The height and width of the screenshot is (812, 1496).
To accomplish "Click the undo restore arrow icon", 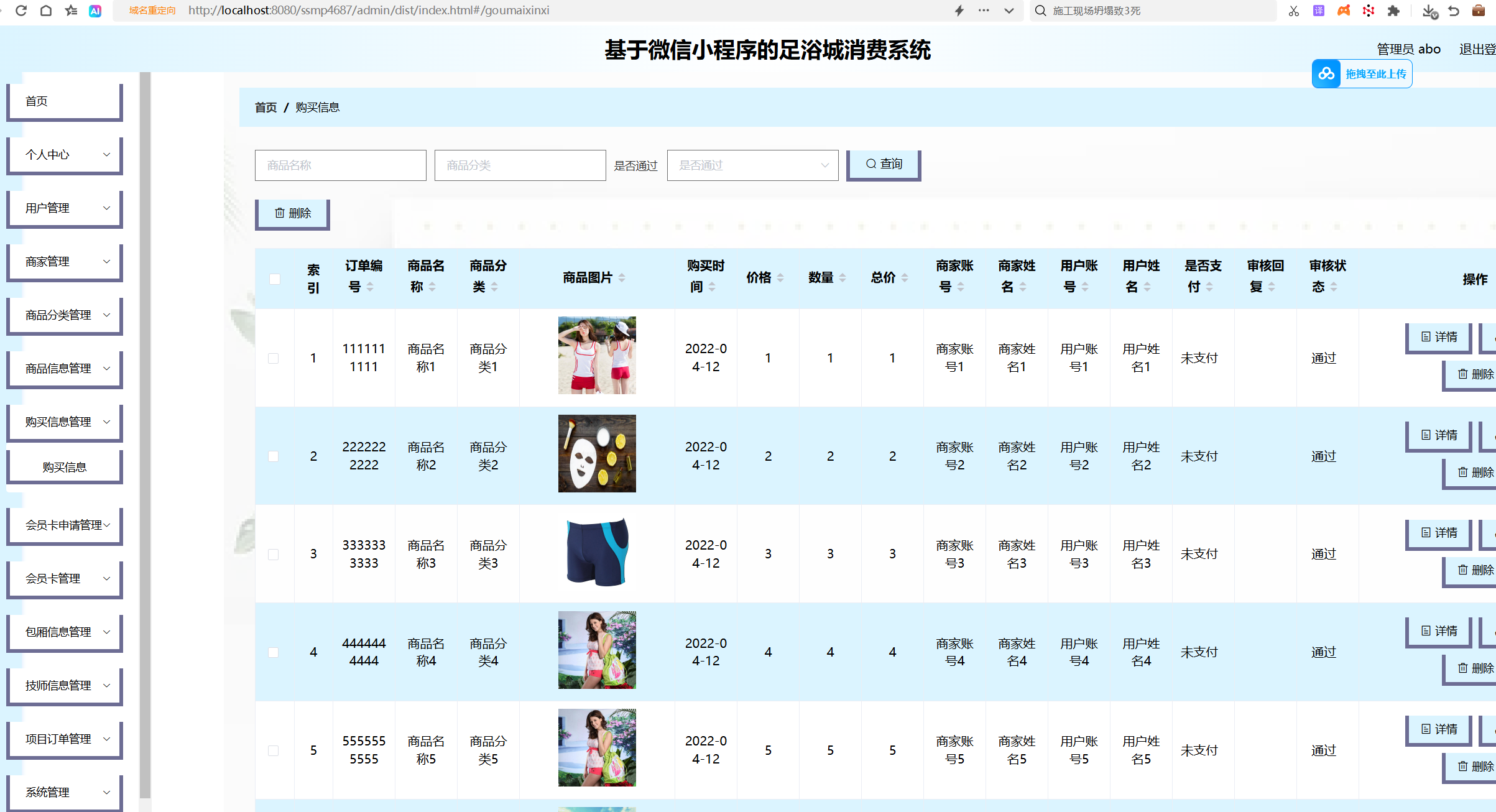I will [x=1454, y=11].
